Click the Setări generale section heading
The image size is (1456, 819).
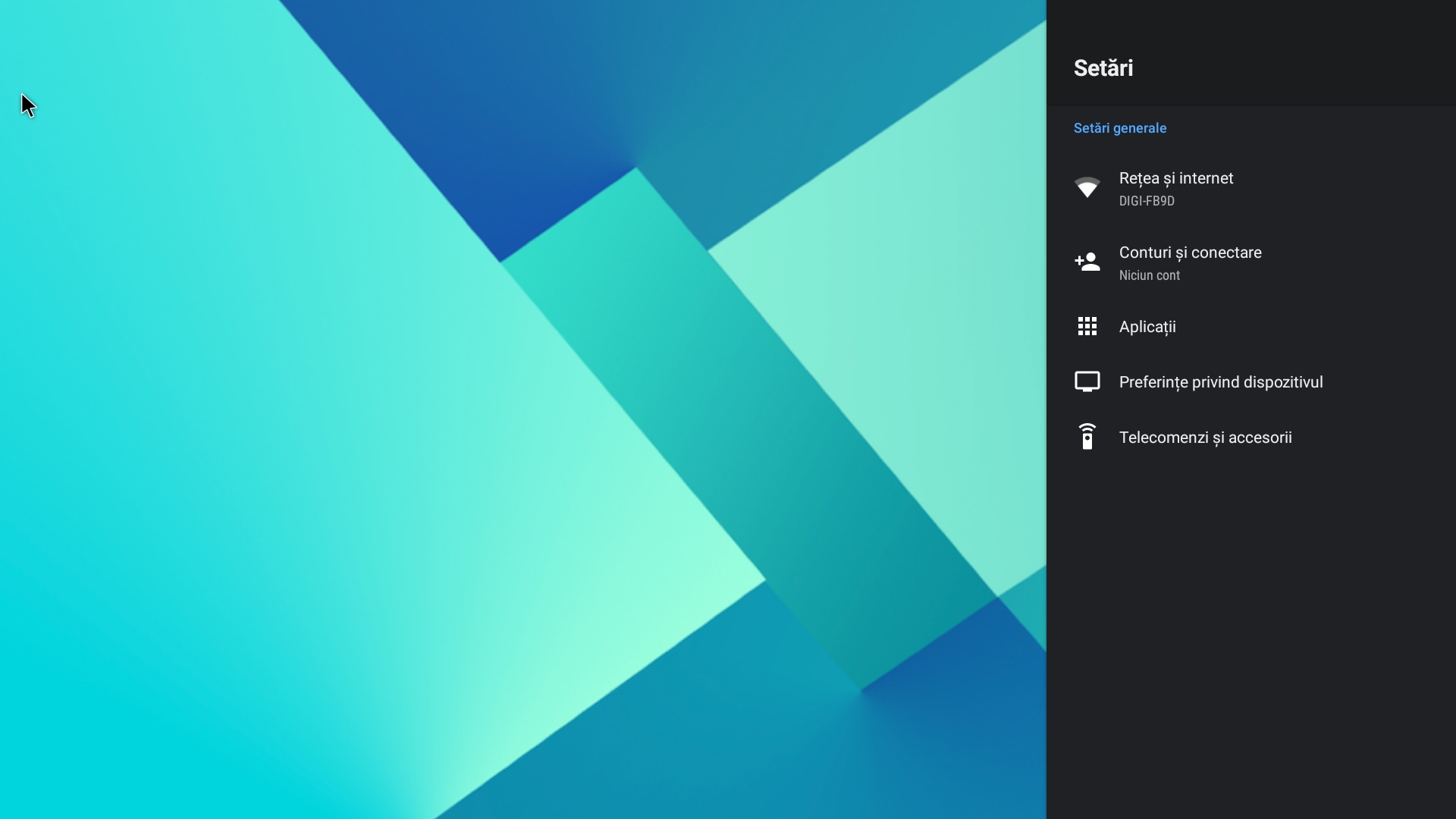[1119, 128]
